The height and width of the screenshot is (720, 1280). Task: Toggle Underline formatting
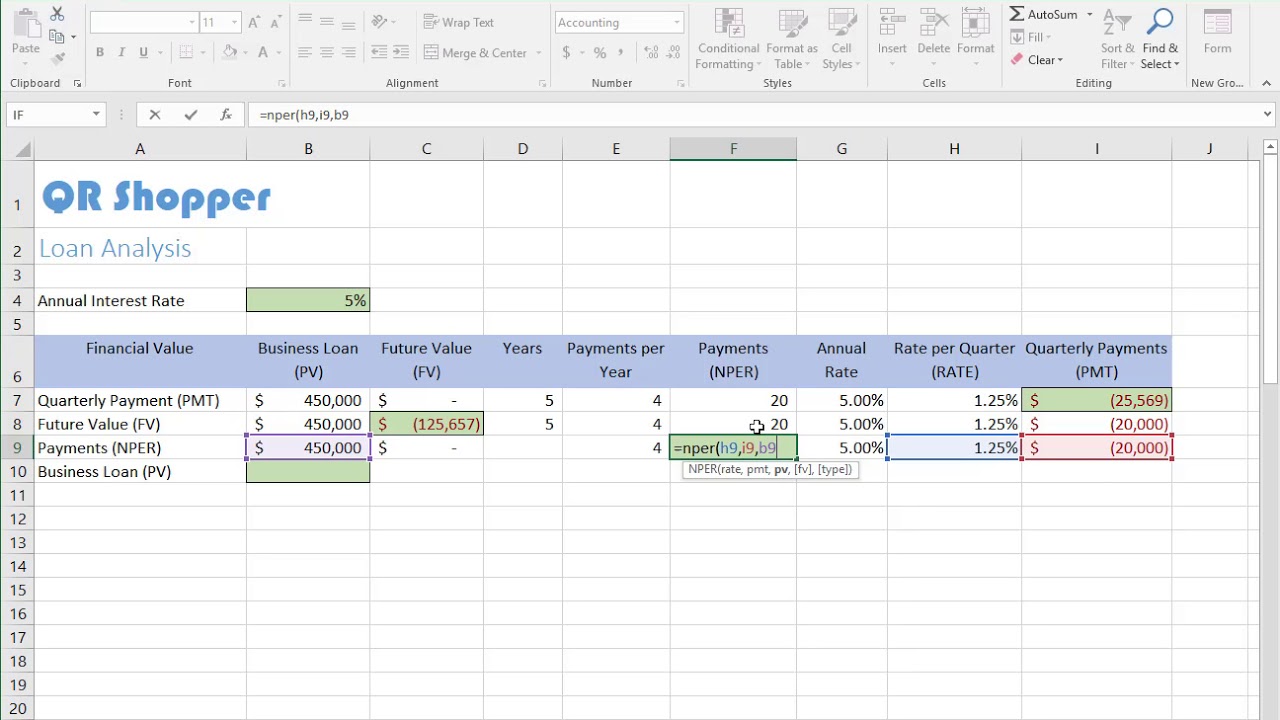click(x=144, y=53)
